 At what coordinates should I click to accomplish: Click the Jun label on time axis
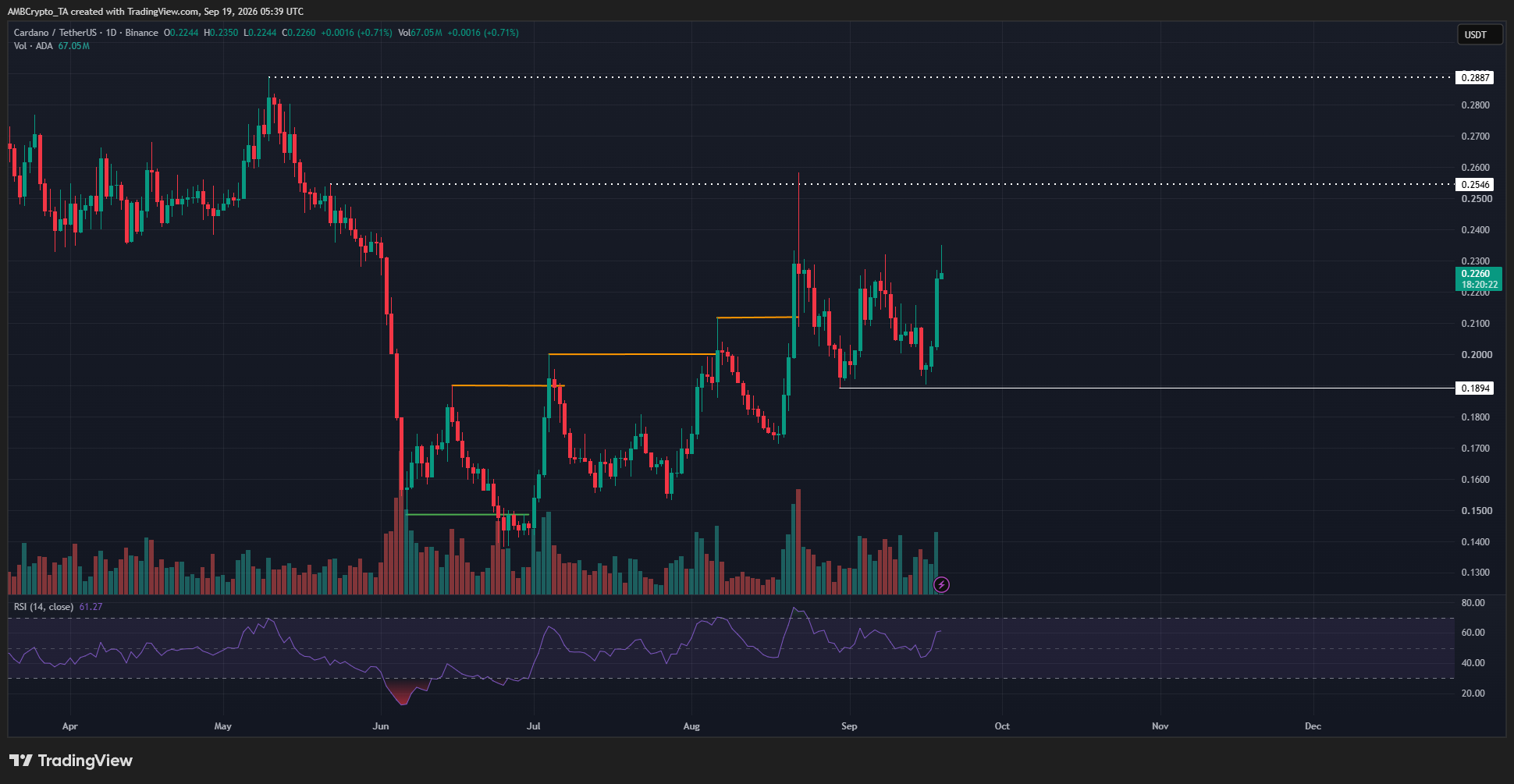[x=381, y=726]
